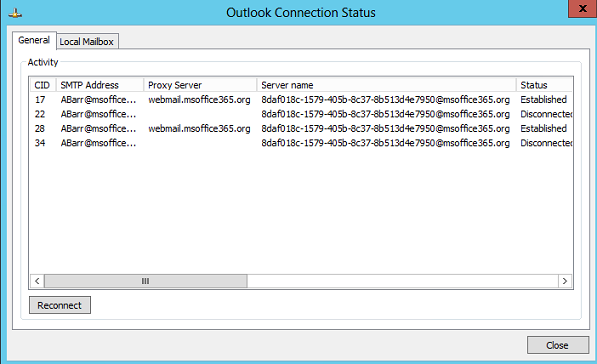The width and height of the screenshot is (597, 364).
Task: Sort by the Proxy Server column header
Action: click(x=200, y=85)
